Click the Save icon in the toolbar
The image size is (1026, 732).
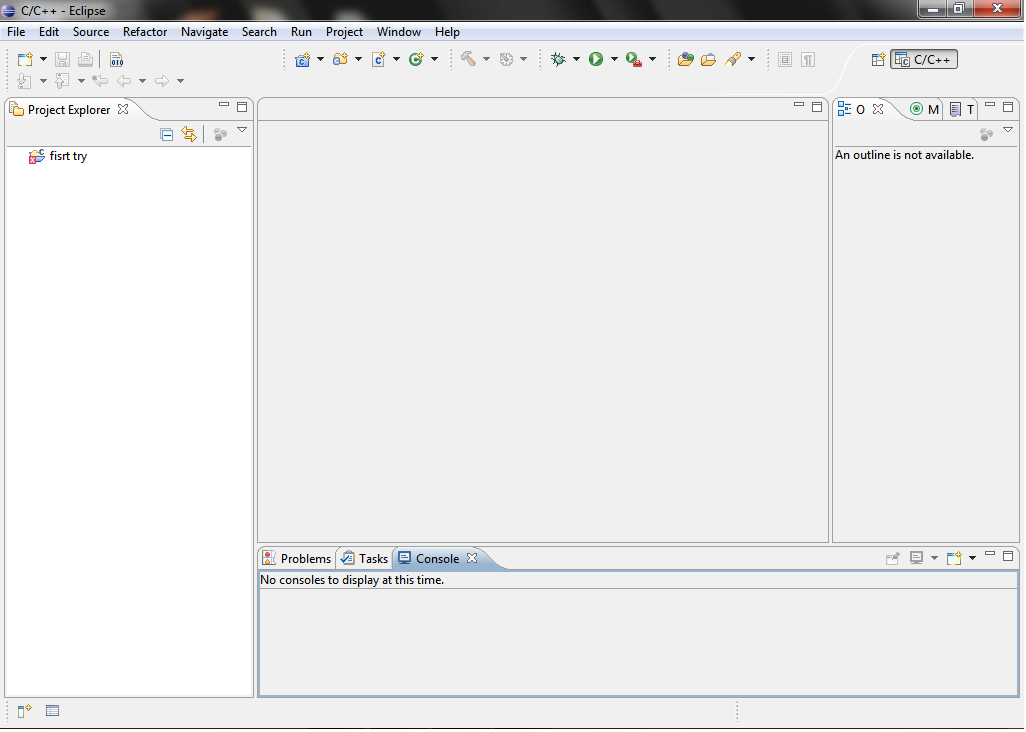point(62,59)
